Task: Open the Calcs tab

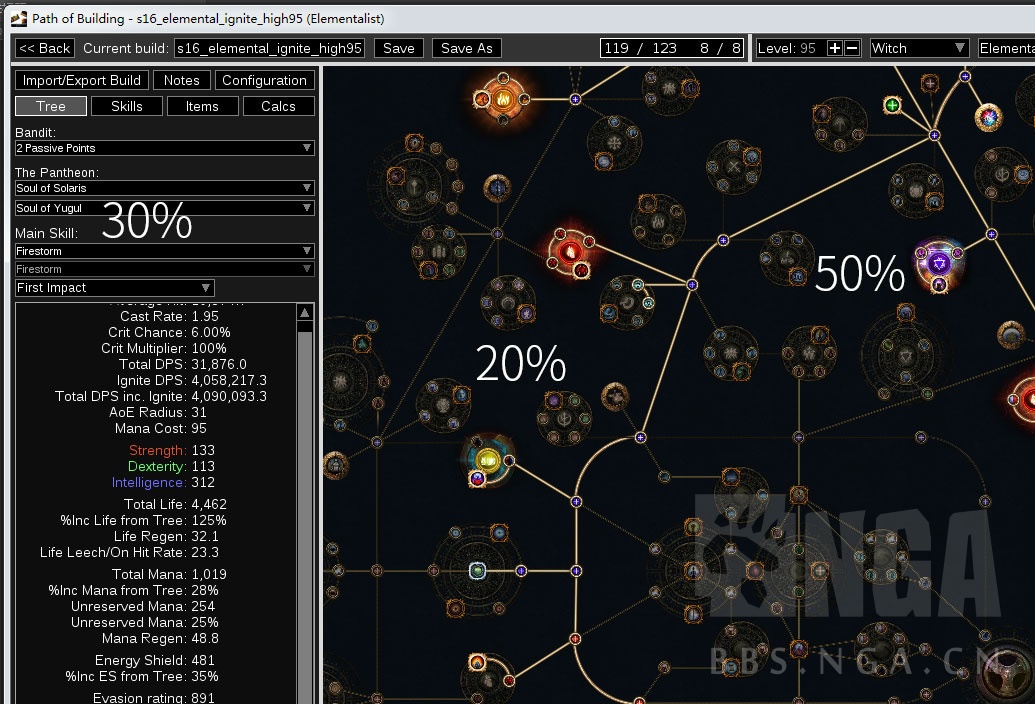Action: (278, 106)
